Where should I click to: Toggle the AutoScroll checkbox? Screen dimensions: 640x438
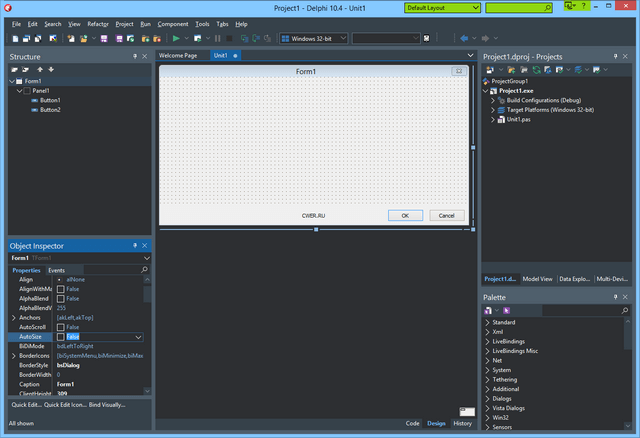[60, 327]
